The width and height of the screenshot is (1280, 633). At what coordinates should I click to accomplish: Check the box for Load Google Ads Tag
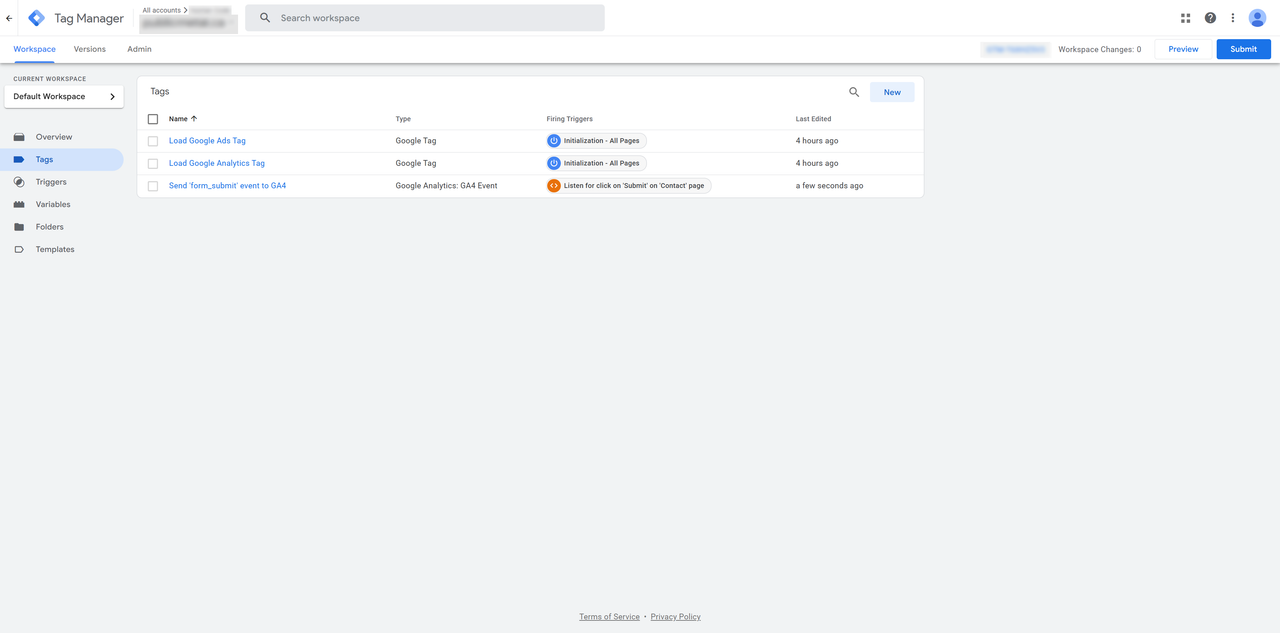click(153, 141)
